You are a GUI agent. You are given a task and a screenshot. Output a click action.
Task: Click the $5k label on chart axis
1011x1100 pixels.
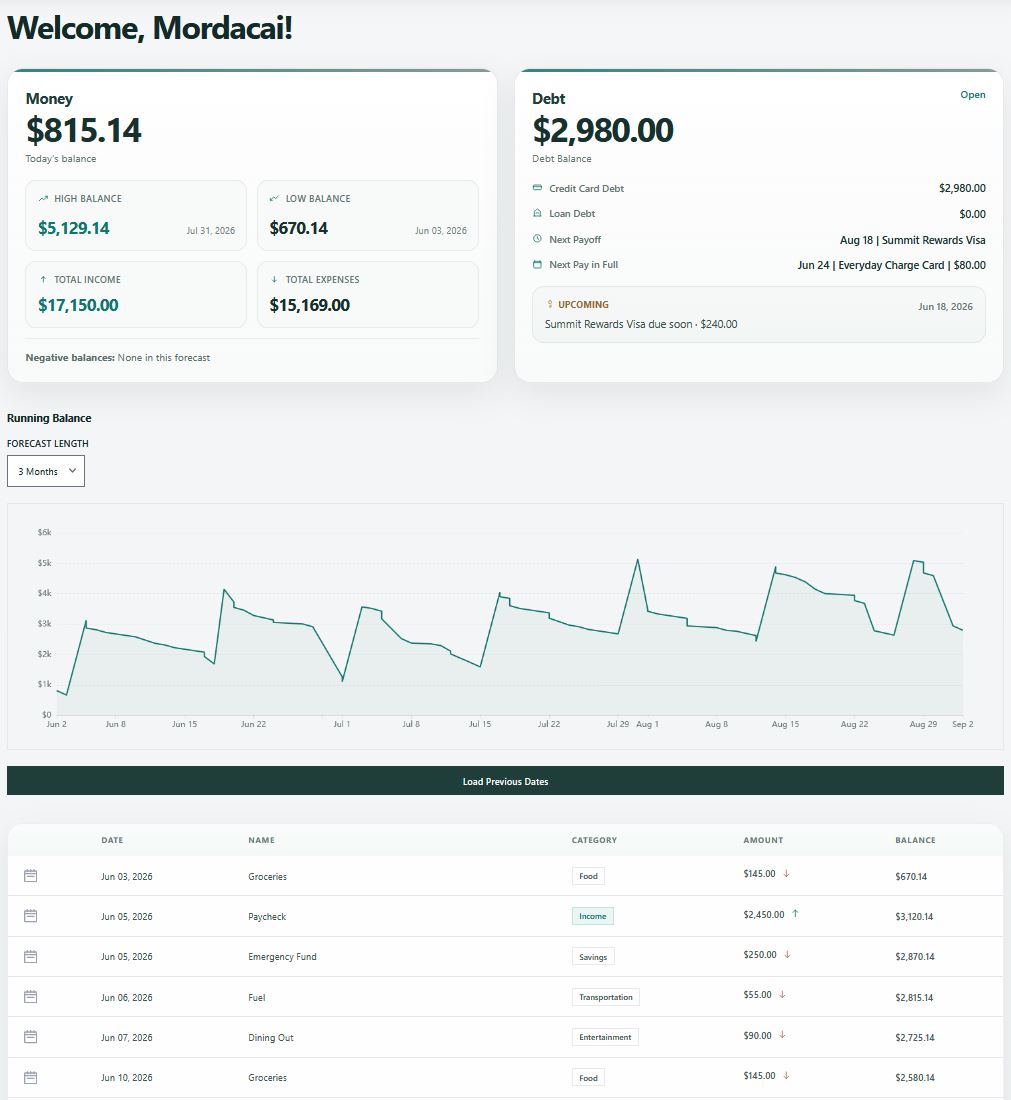44,563
